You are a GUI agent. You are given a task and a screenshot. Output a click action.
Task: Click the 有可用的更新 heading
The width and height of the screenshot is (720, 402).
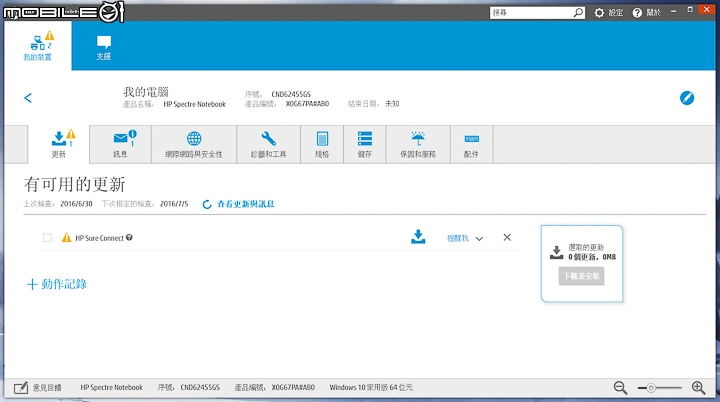click(74, 184)
